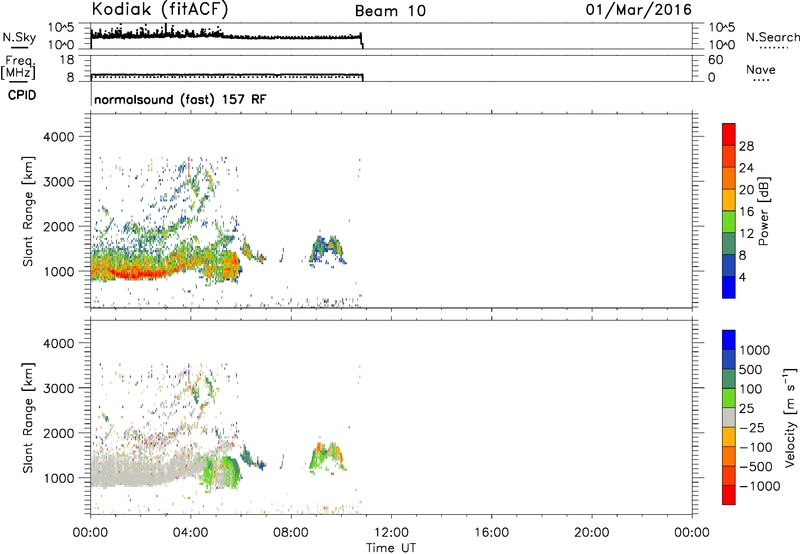Click the frequency trace in the MHz panel
Screen dimensions: 800x554
pos(227,75)
